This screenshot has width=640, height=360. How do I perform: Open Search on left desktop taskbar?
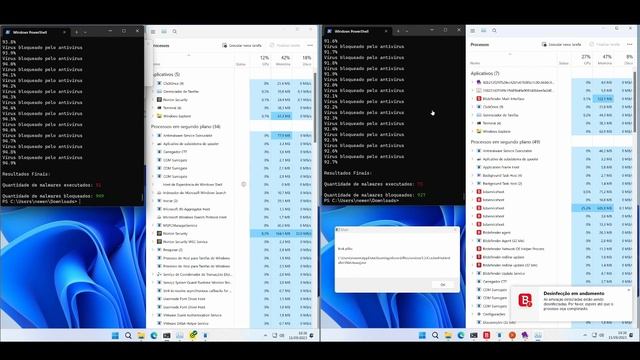[x=128, y=336]
